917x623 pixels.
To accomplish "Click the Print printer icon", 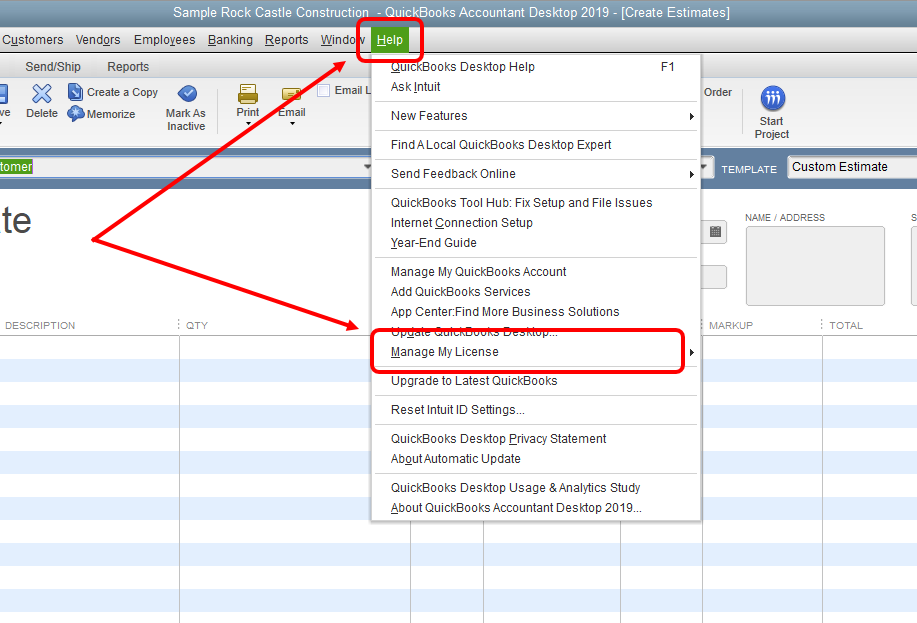I will (x=247, y=94).
